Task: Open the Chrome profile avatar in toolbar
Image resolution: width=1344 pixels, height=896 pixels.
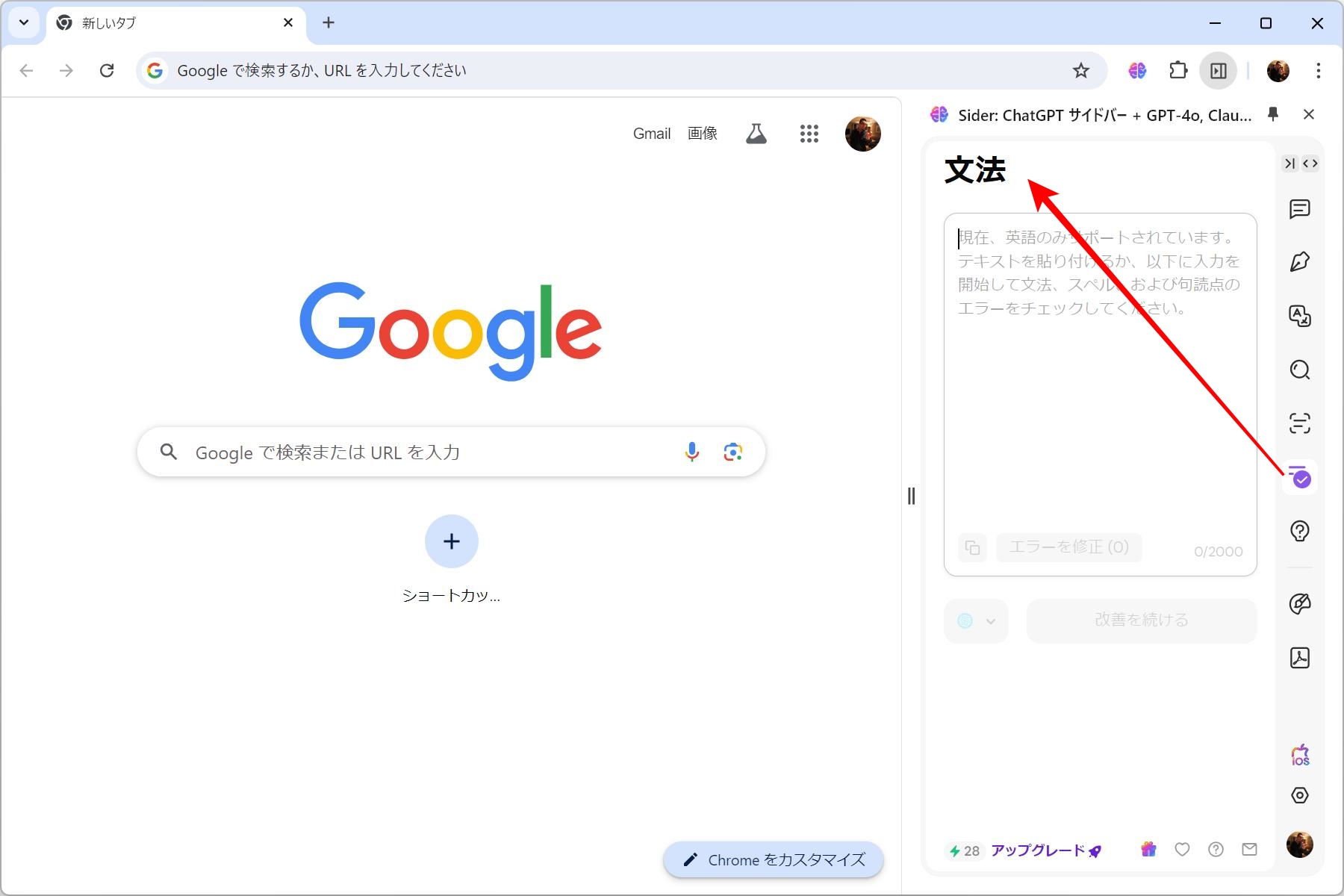Action: pos(1278,70)
